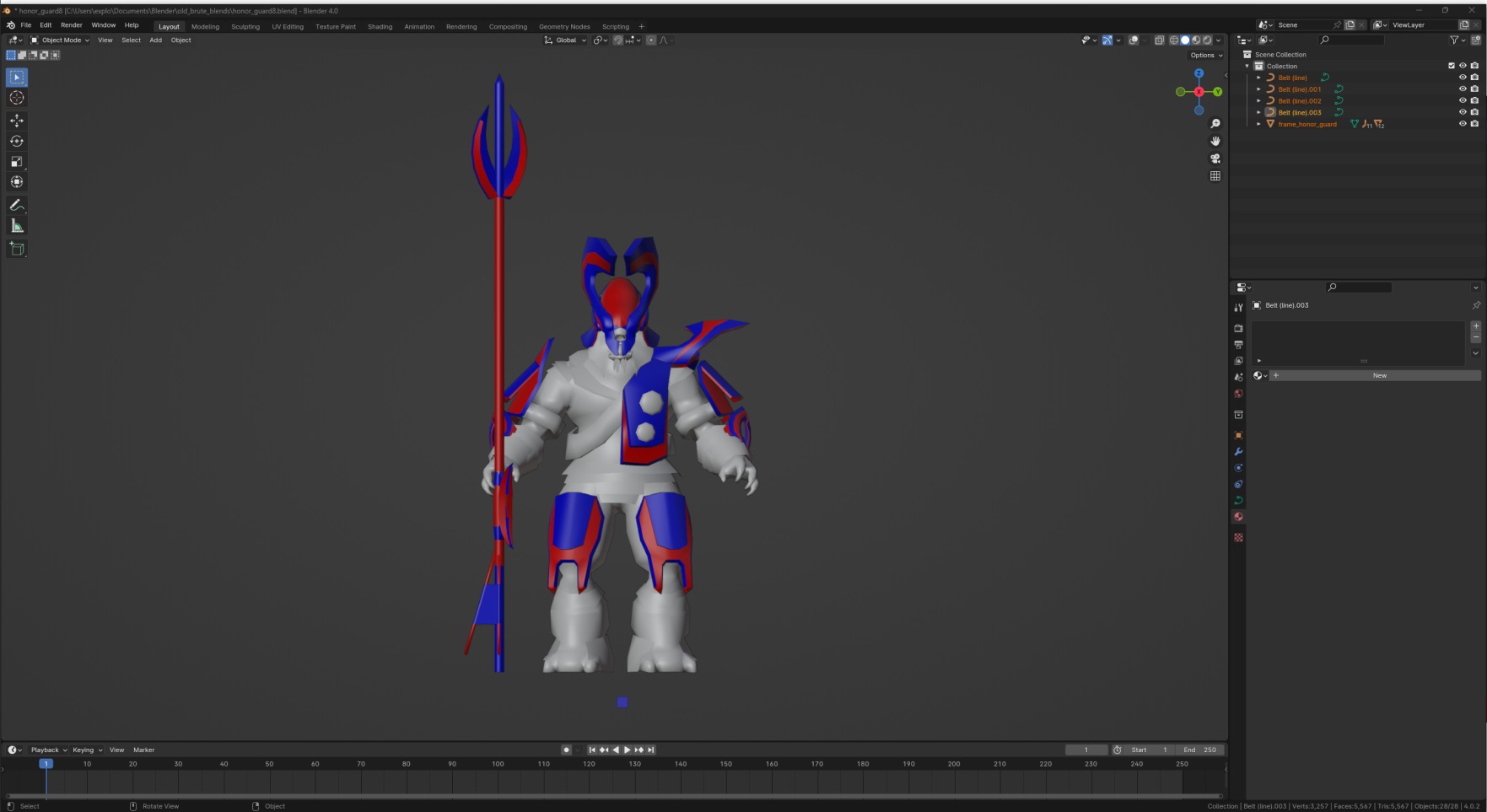Viewport: 1487px width, 812px height.
Task: Open the Object Mode dropdown
Action: [x=60, y=40]
